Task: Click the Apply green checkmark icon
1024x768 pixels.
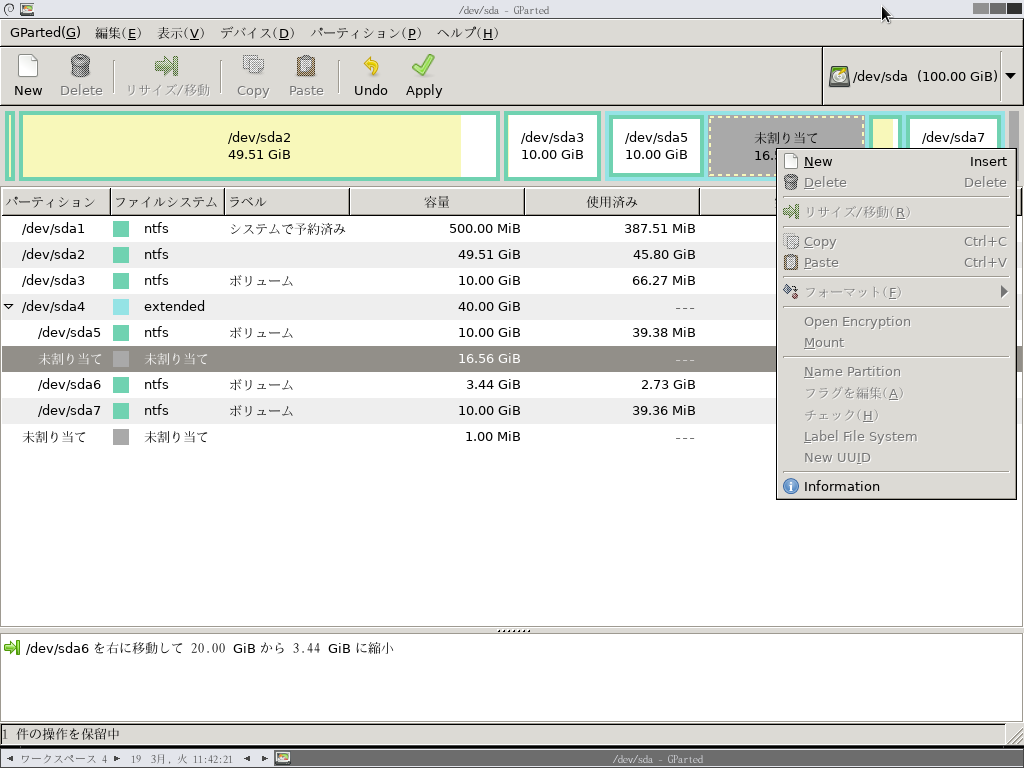Action: coord(424,66)
